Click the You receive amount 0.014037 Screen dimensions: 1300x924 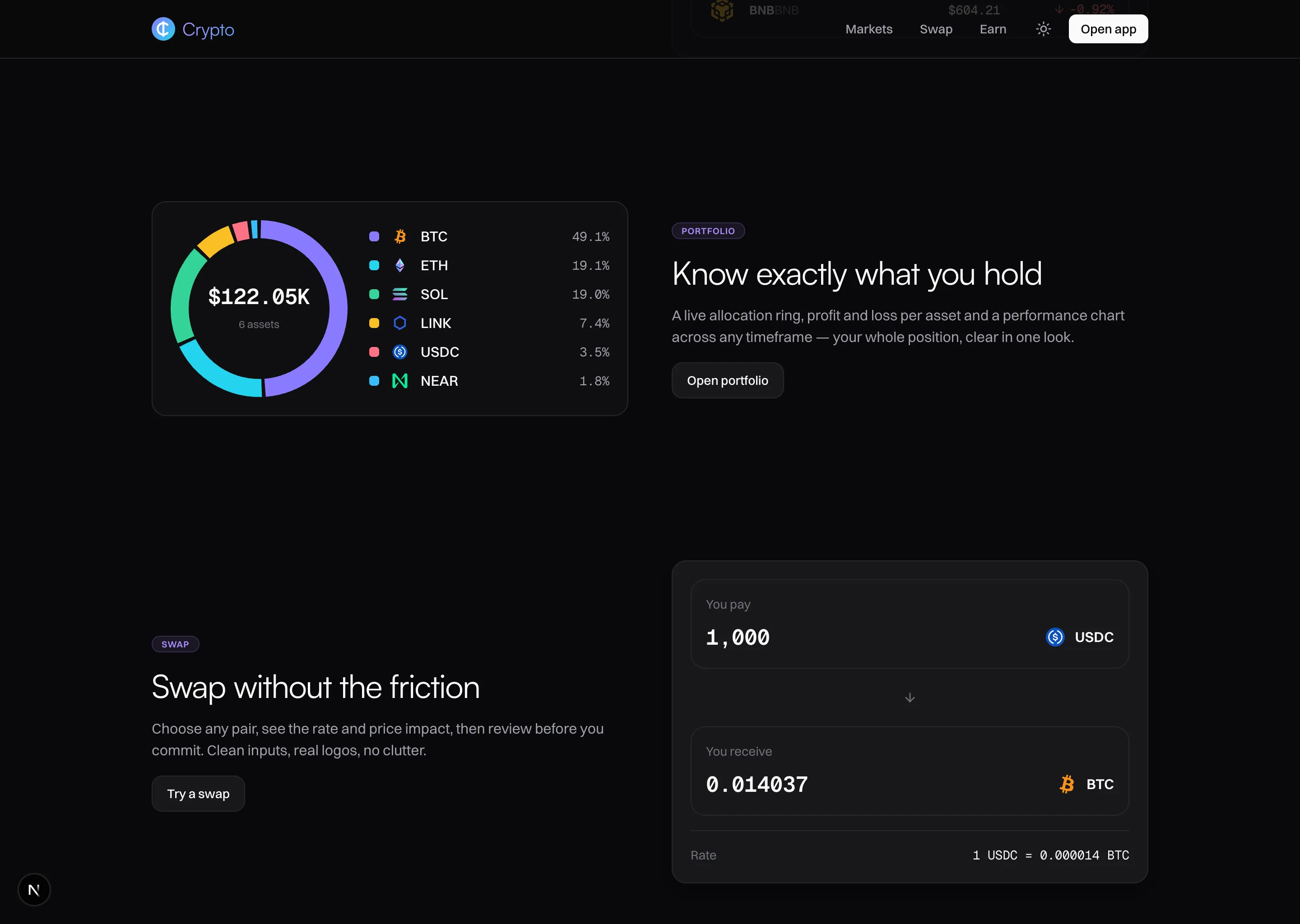point(757,785)
